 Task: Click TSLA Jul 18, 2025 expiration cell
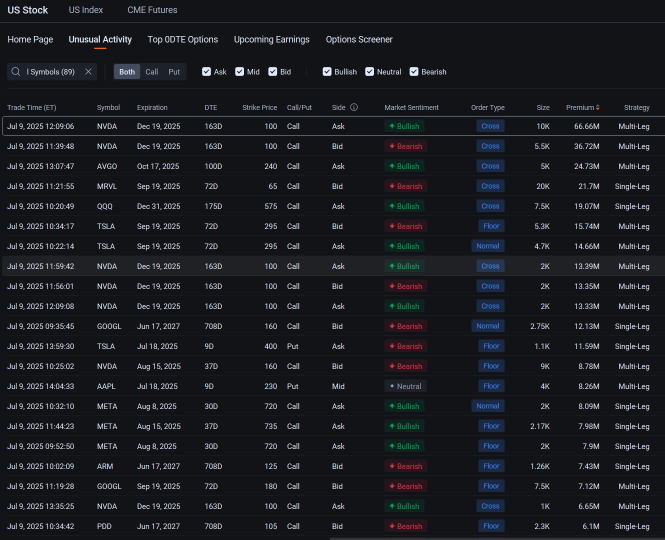pyautogui.click(x=157, y=346)
